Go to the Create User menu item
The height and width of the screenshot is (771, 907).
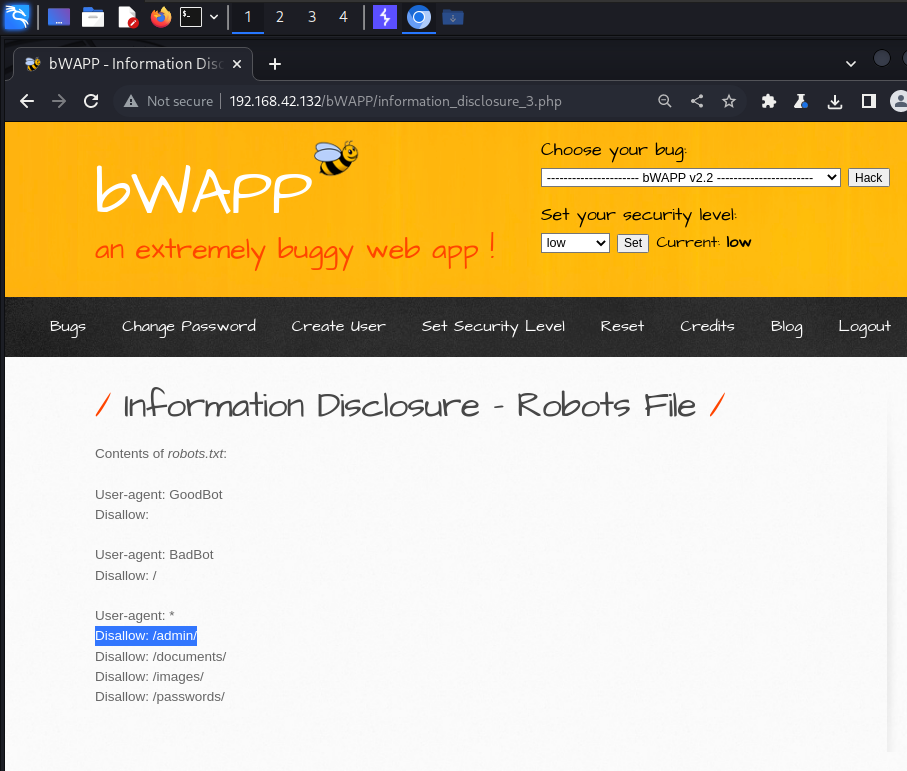(x=338, y=326)
